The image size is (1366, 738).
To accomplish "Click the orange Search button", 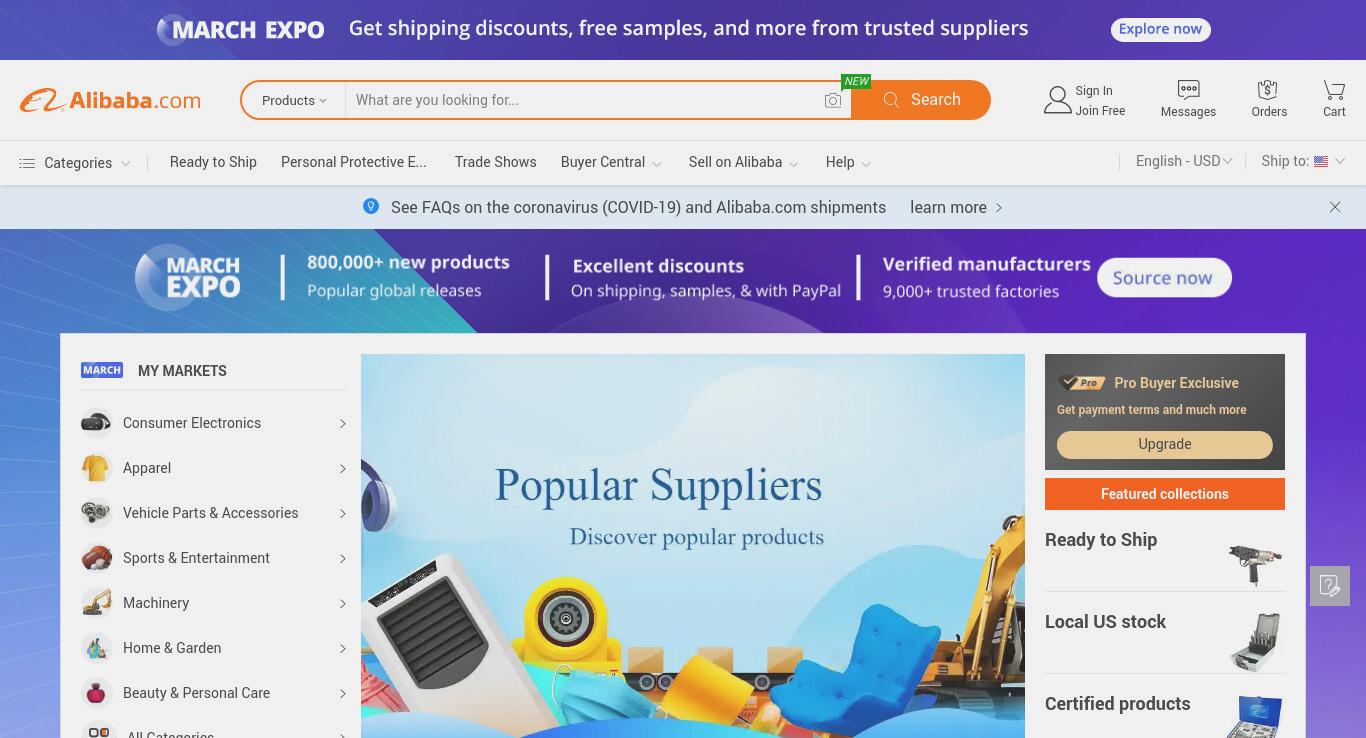I will [x=921, y=100].
